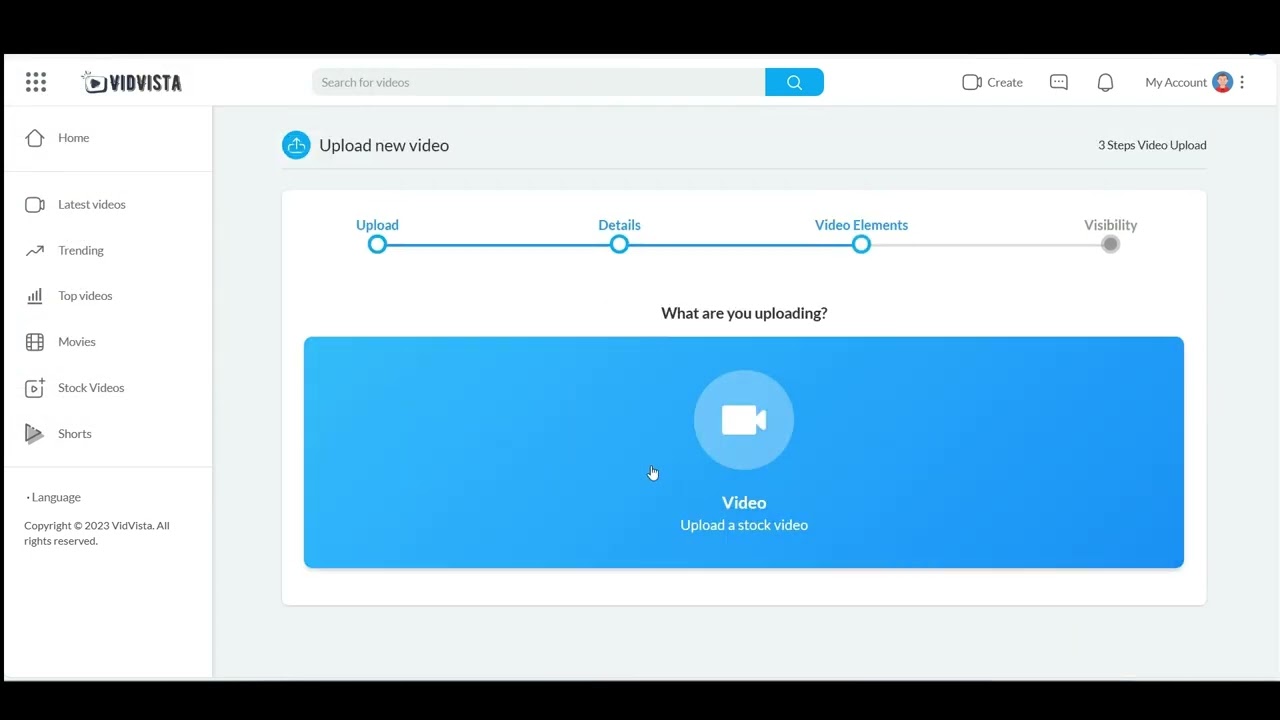Open the notifications bell

pos(1105,82)
